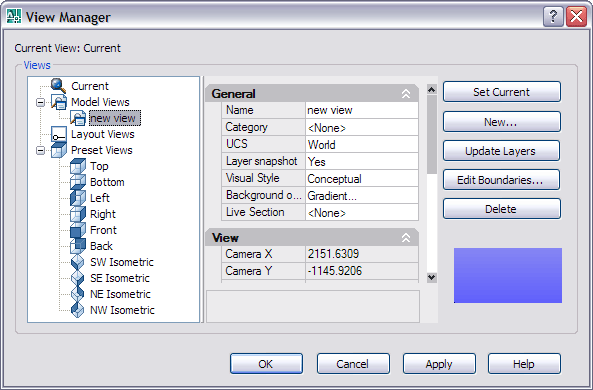Click the new view camera icon
The width and height of the screenshot is (593, 390).
pos(78,118)
